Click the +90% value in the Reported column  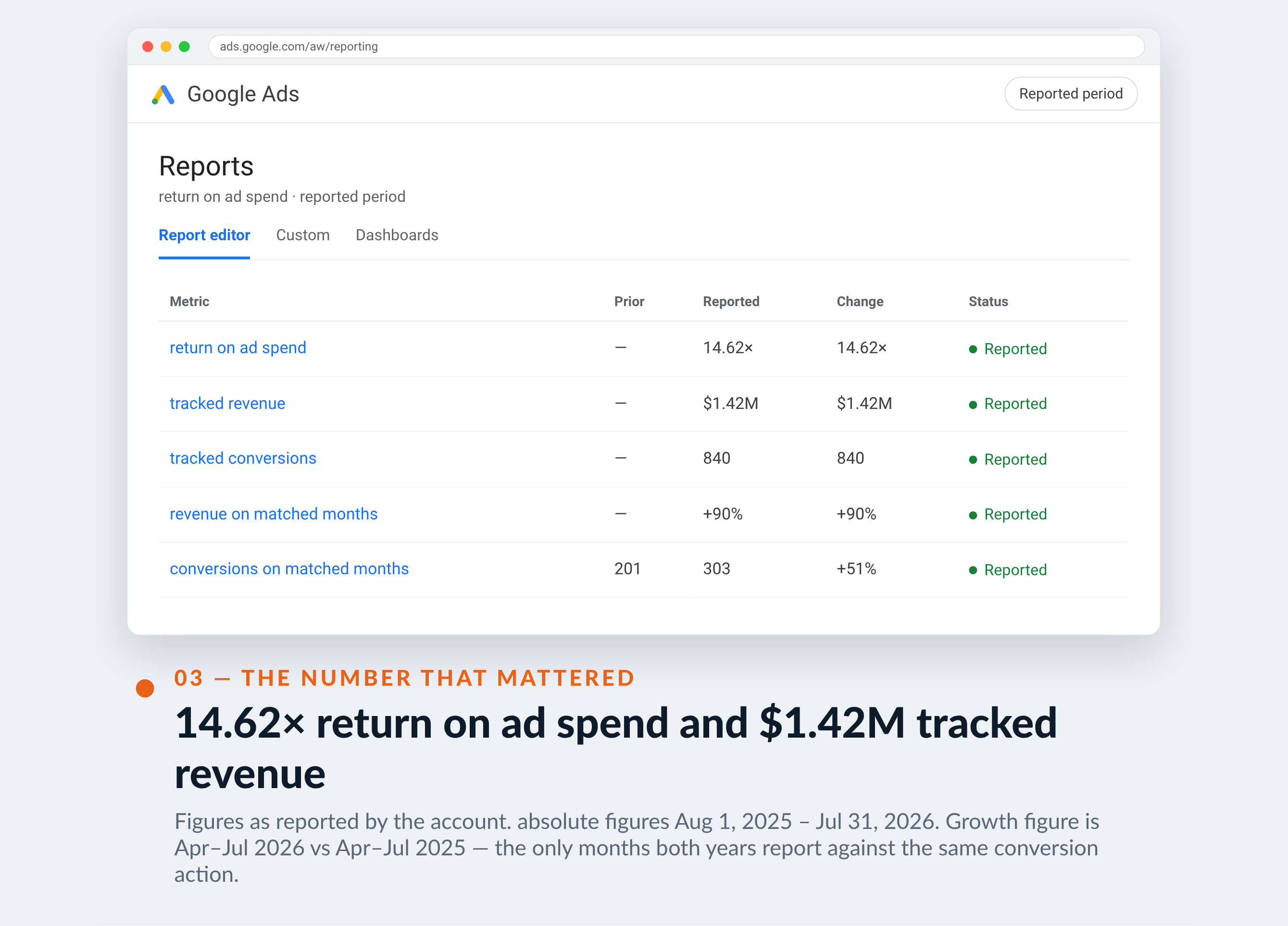[x=723, y=514]
